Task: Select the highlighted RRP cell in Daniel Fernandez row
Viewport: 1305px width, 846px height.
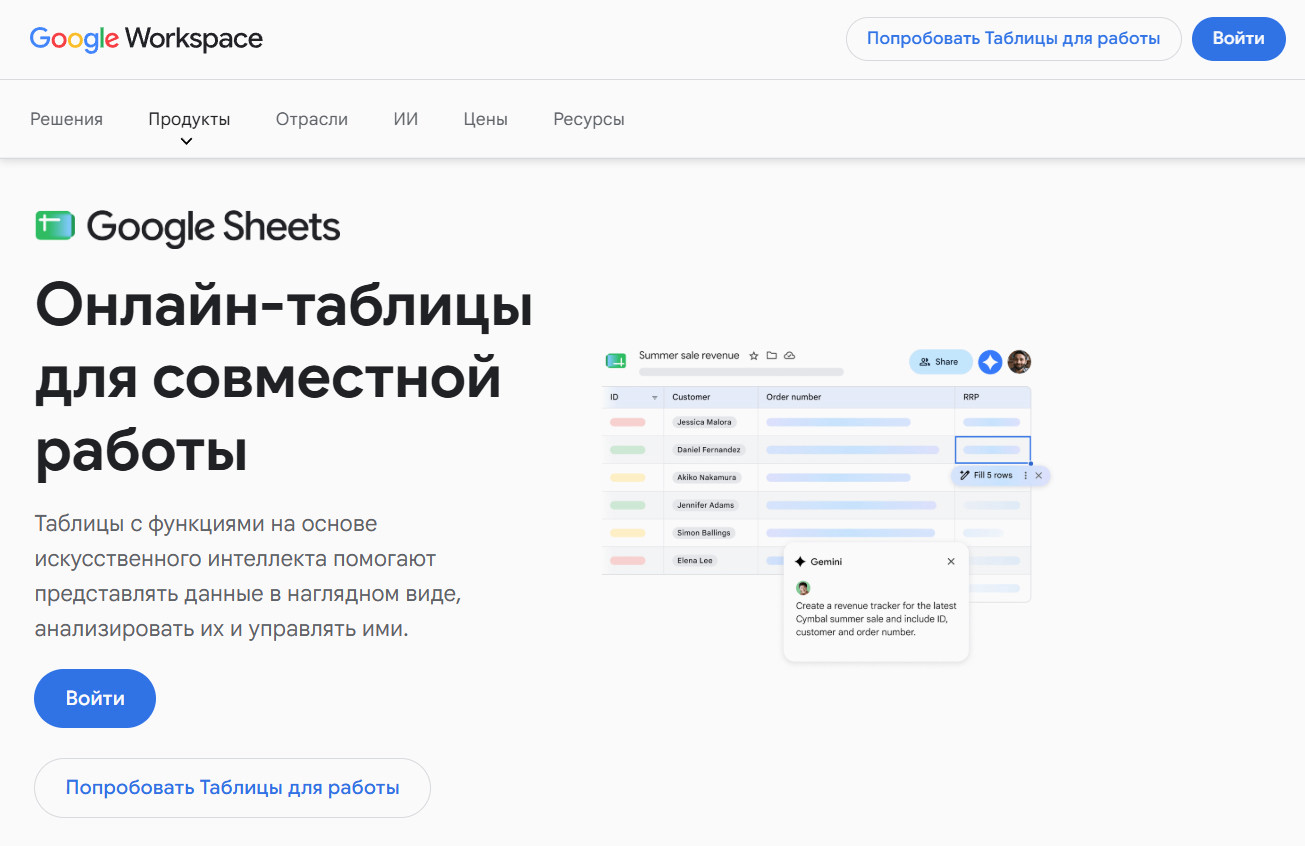Action: (x=992, y=450)
